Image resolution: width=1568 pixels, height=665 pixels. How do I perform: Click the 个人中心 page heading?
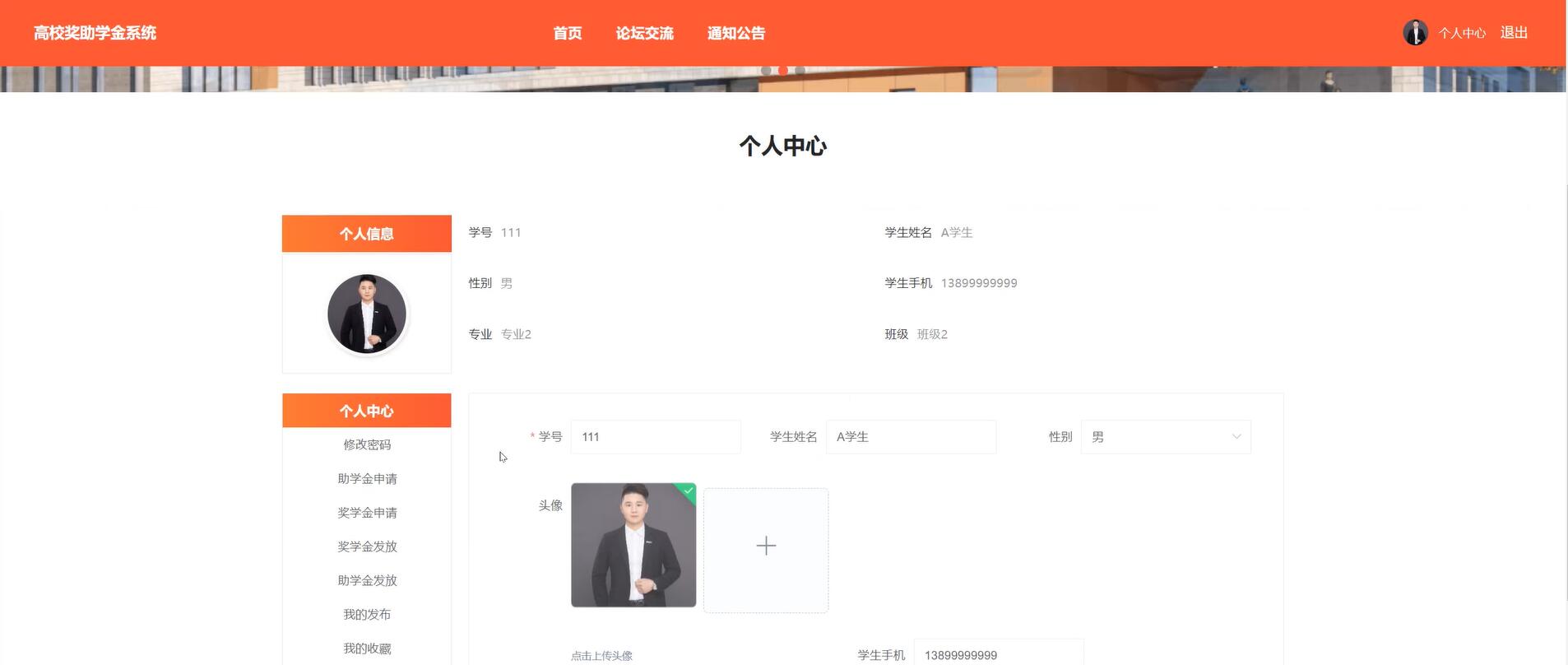[x=783, y=146]
